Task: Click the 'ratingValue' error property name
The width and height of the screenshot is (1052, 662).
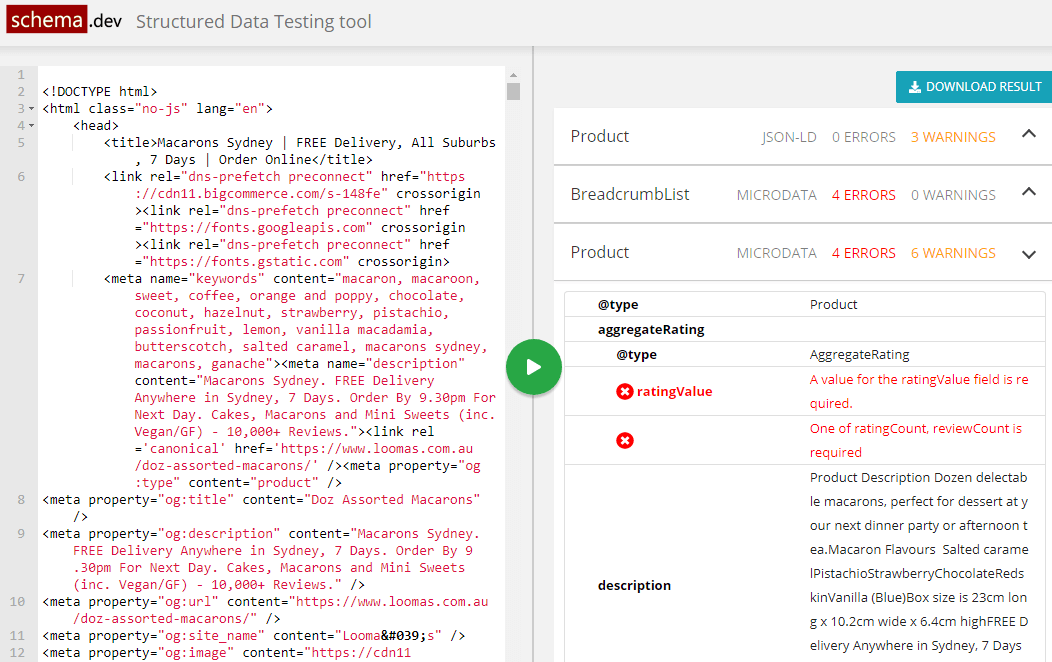Action: (674, 392)
